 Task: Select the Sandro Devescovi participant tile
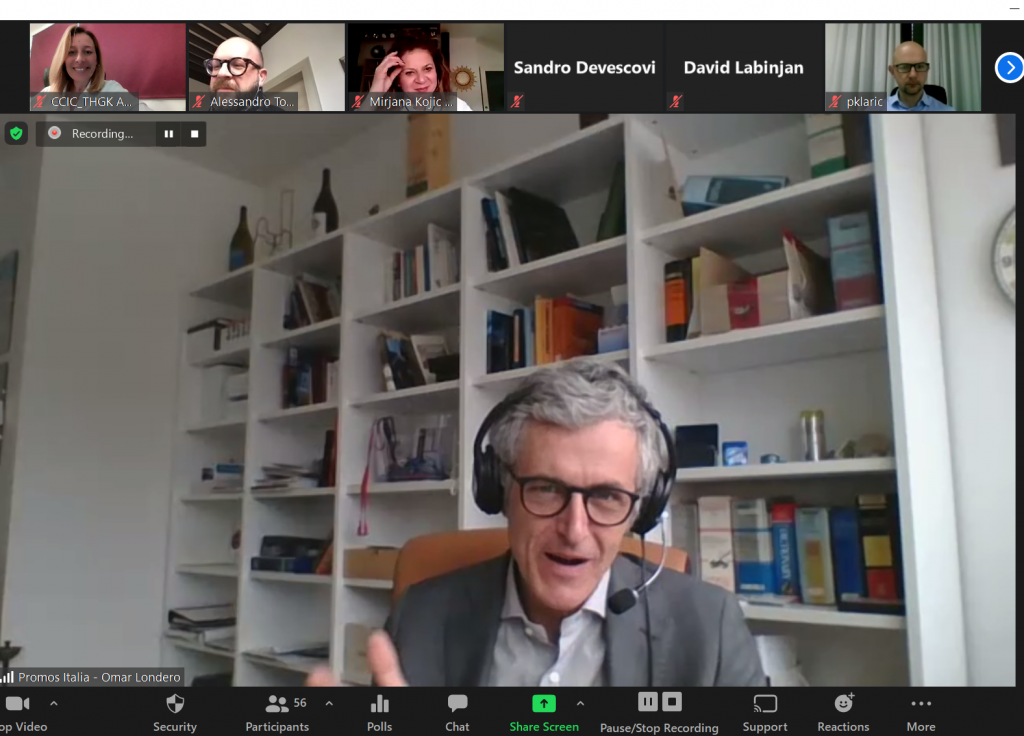pyautogui.click(x=584, y=67)
